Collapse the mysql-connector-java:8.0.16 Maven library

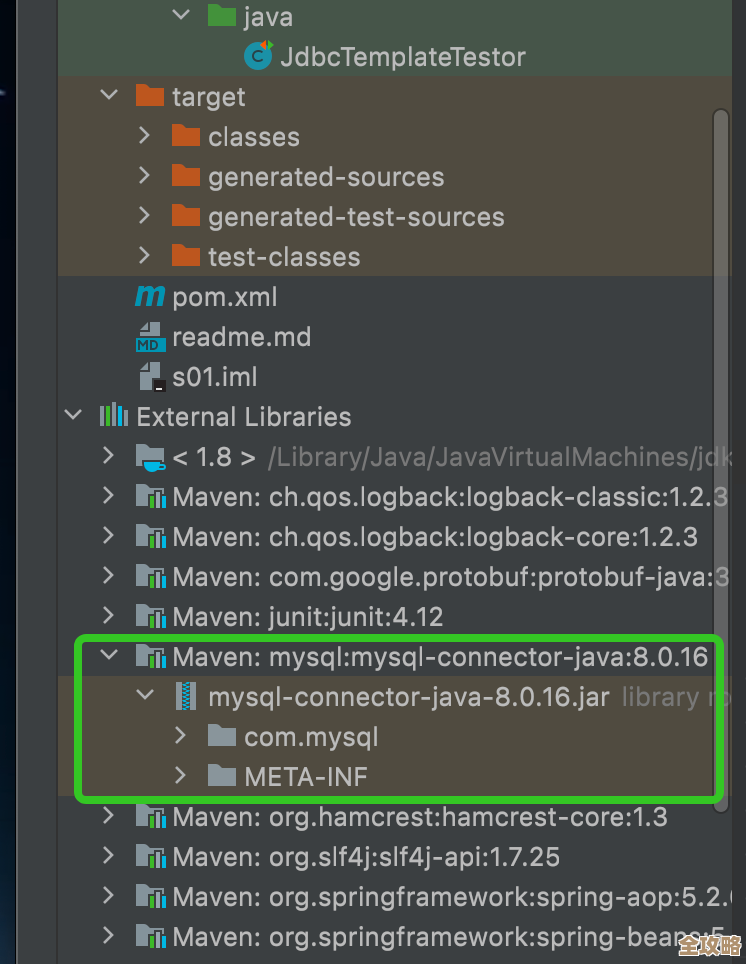(x=108, y=657)
